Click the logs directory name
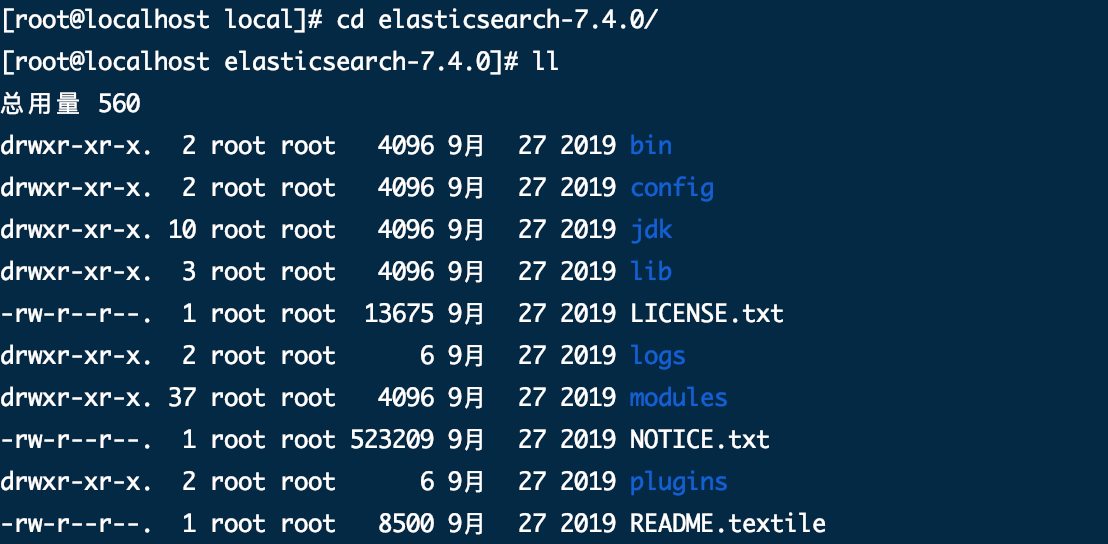 tap(658, 355)
